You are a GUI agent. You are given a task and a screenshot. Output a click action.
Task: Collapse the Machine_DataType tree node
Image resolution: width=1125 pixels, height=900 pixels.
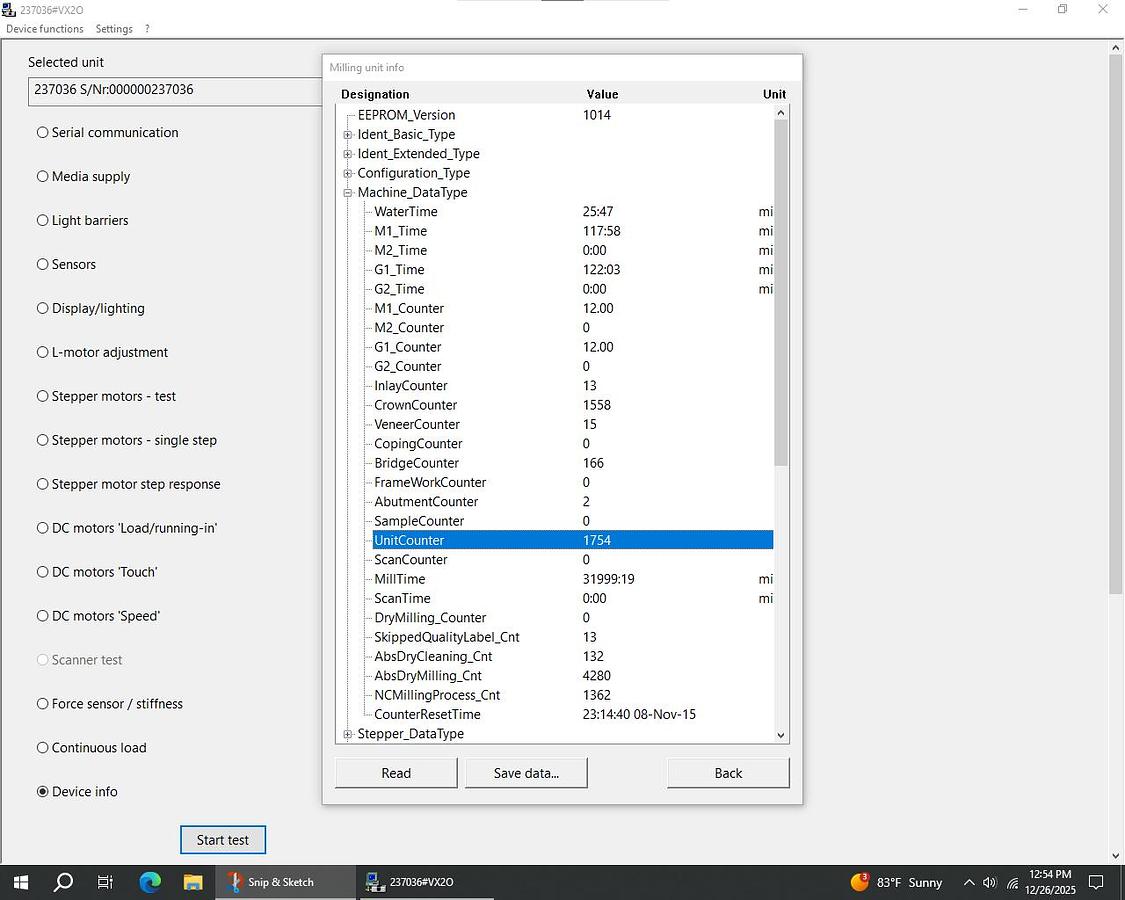click(x=348, y=193)
